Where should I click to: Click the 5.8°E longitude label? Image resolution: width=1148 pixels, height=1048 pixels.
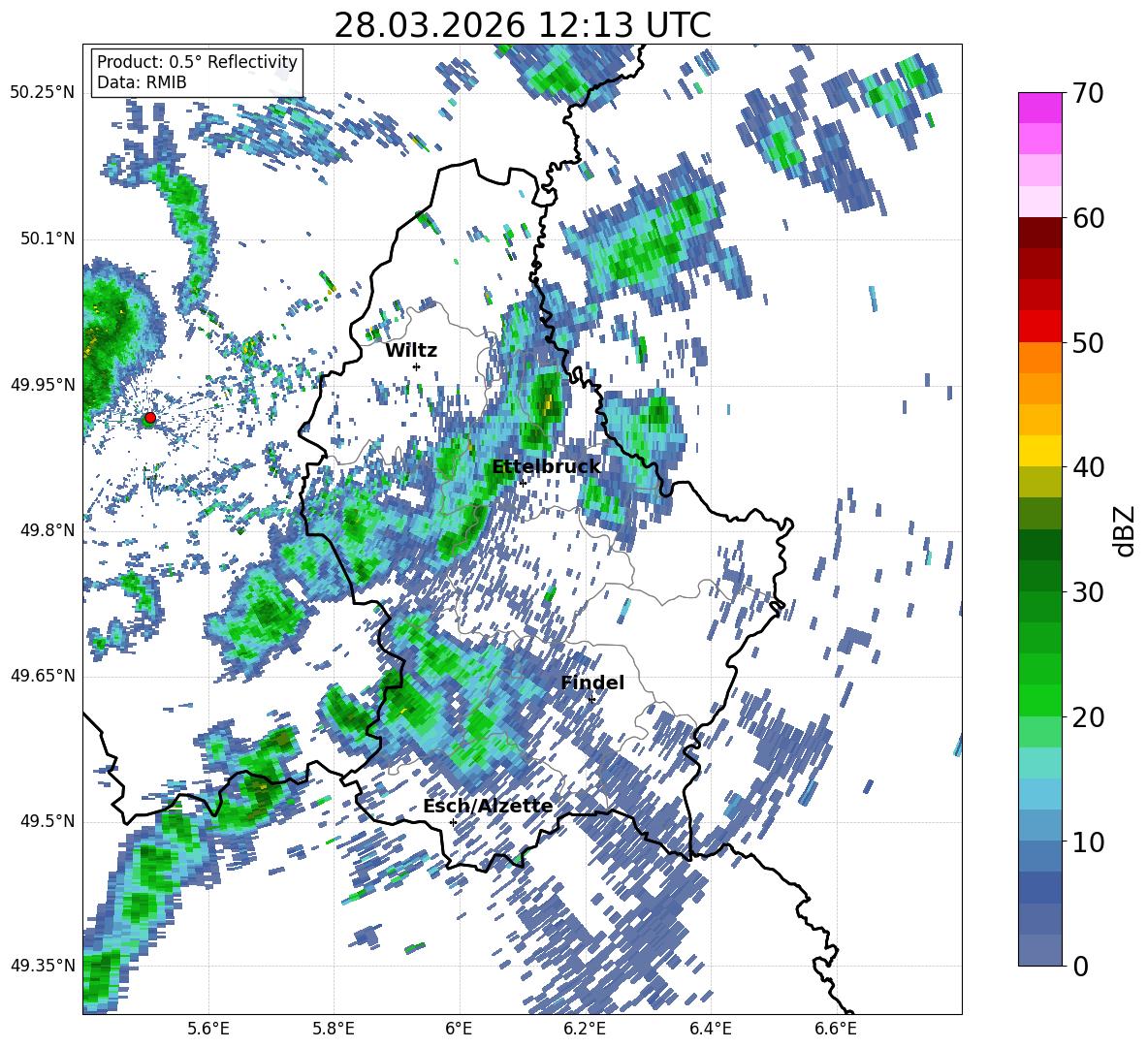point(334,1030)
